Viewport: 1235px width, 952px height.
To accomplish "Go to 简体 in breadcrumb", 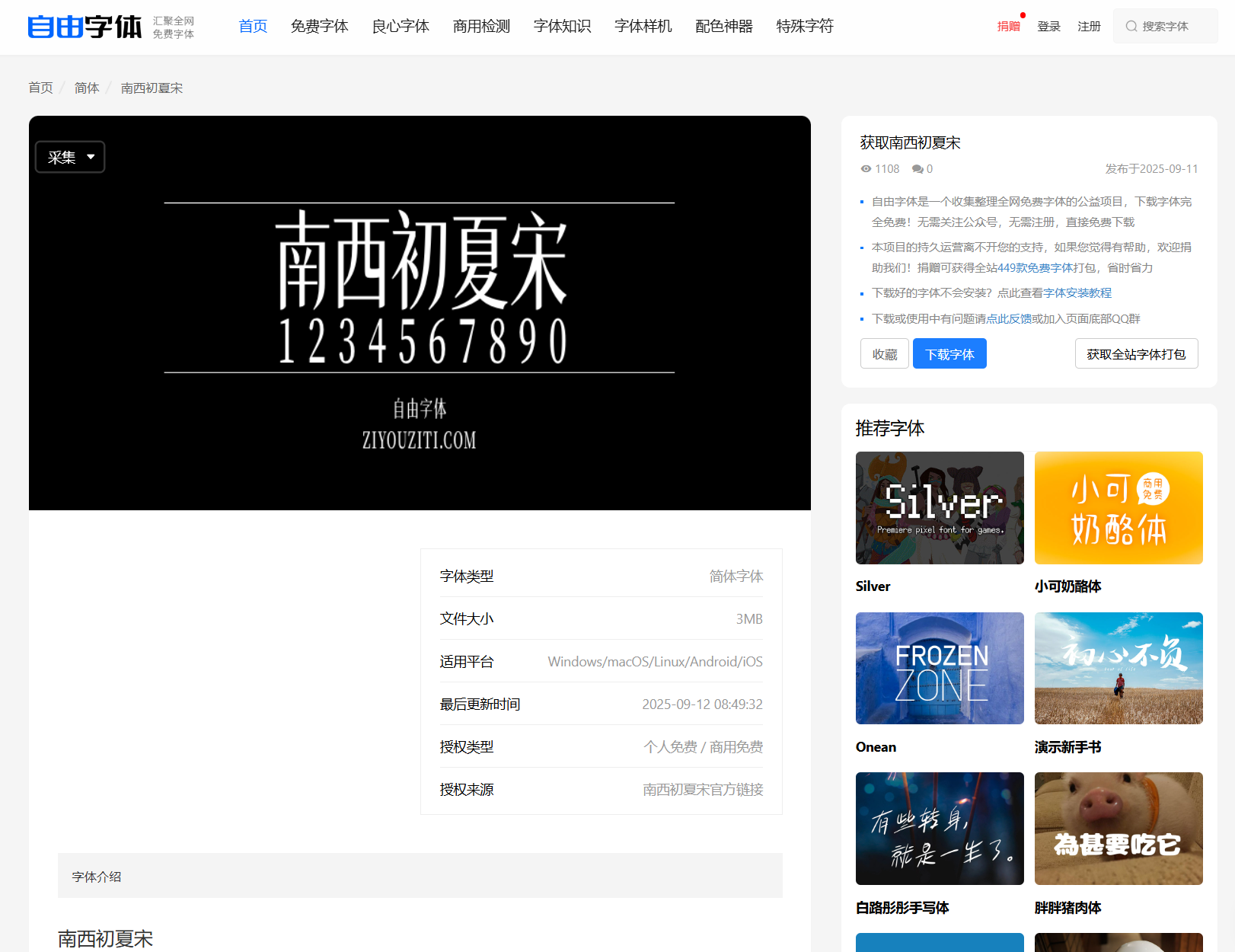I will coord(87,88).
